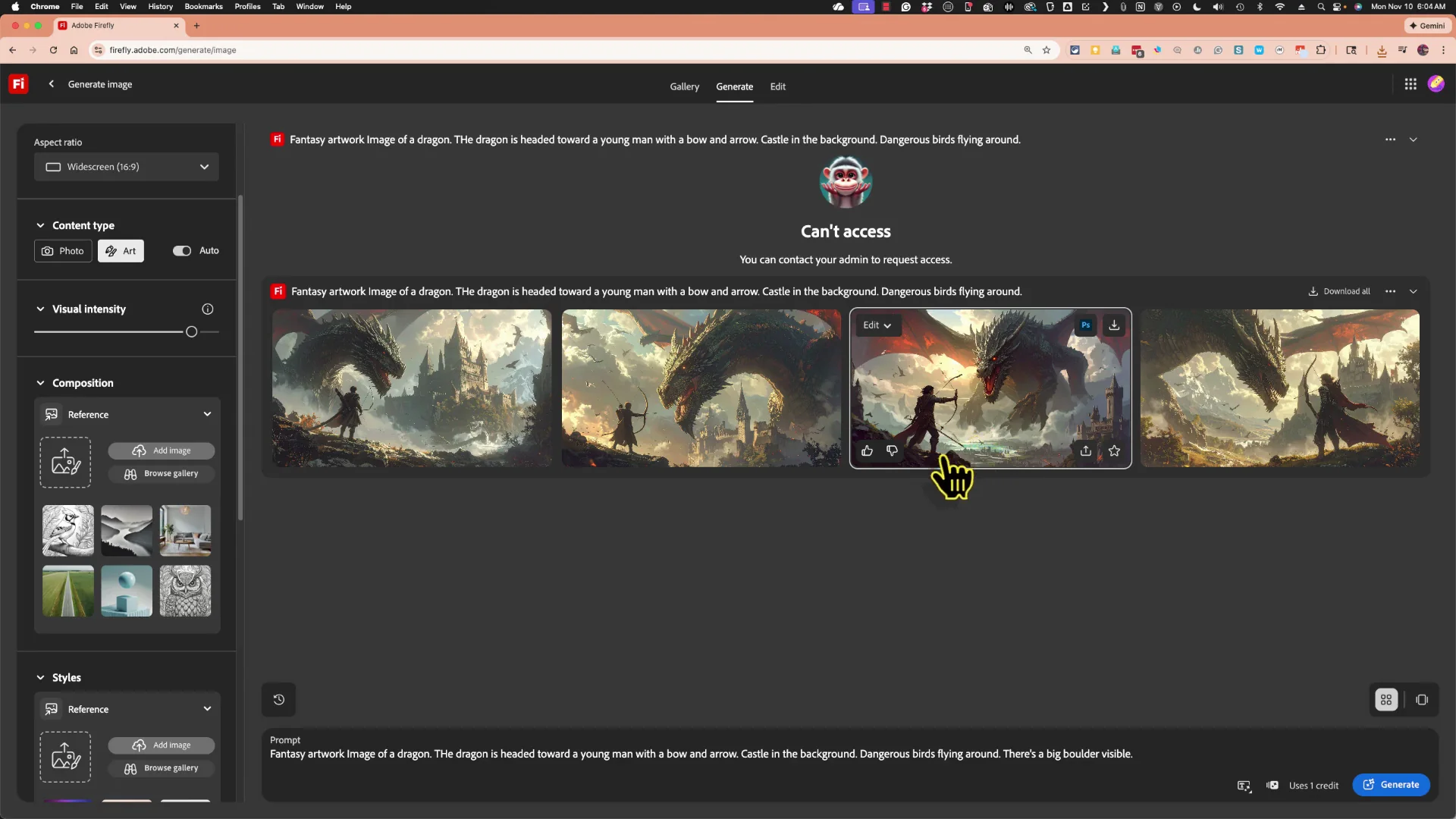Enable the Auto content type toggle

click(181, 250)
